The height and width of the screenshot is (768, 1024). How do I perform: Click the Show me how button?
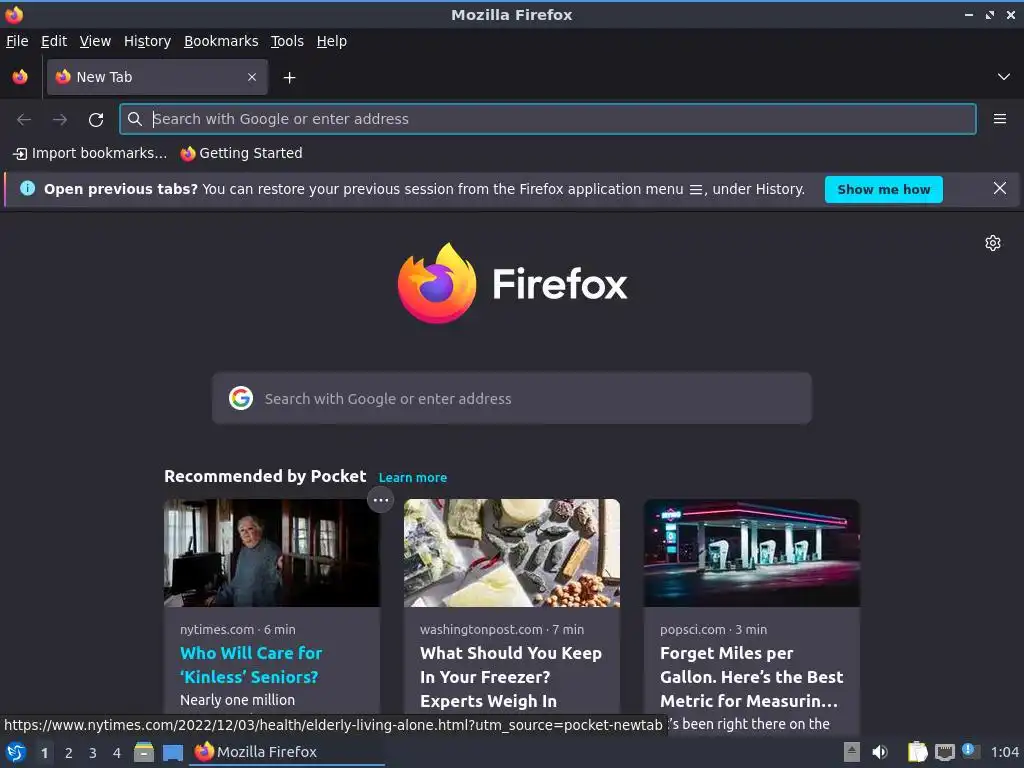click(x=884, y=189)
